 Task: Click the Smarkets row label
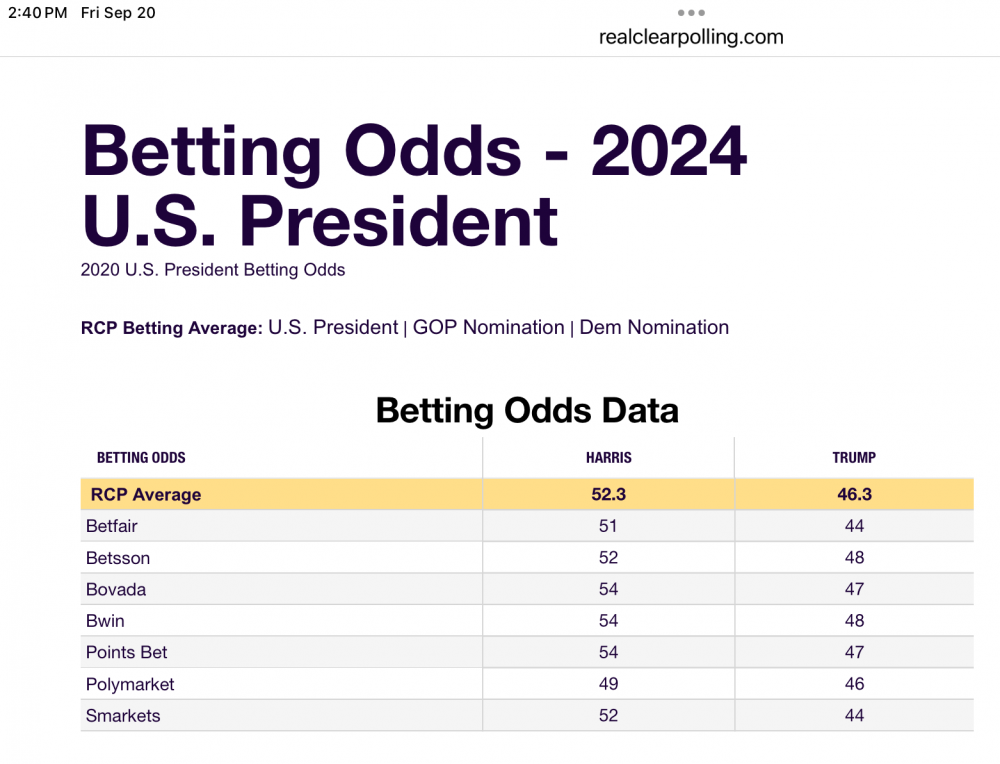[x=123, y=715]
